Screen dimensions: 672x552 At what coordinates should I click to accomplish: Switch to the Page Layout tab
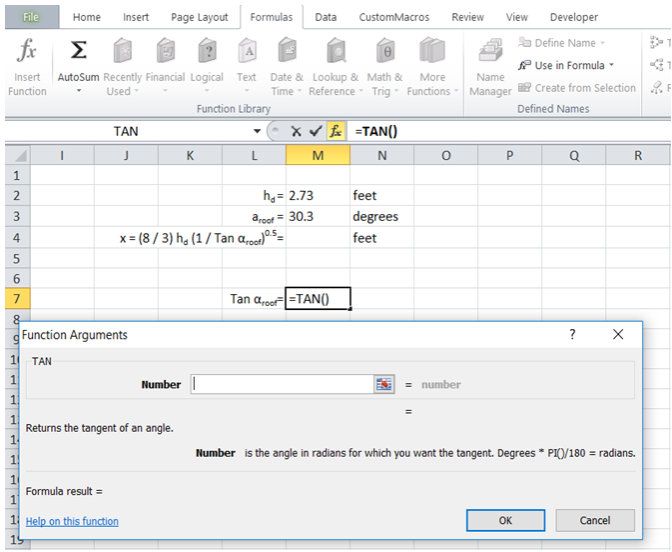[x=199, y=17]
